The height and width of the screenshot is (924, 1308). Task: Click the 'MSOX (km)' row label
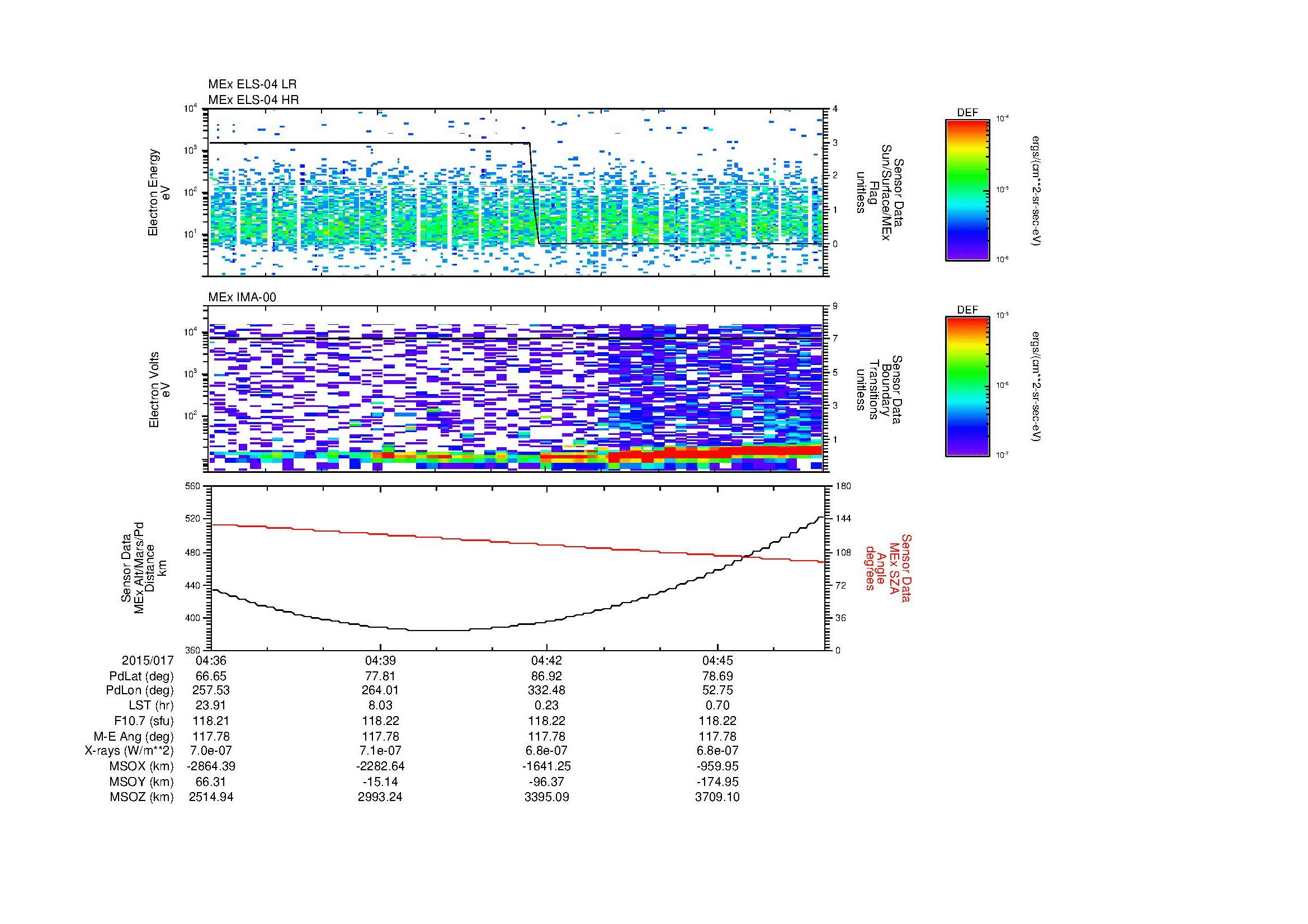point(141,766)
